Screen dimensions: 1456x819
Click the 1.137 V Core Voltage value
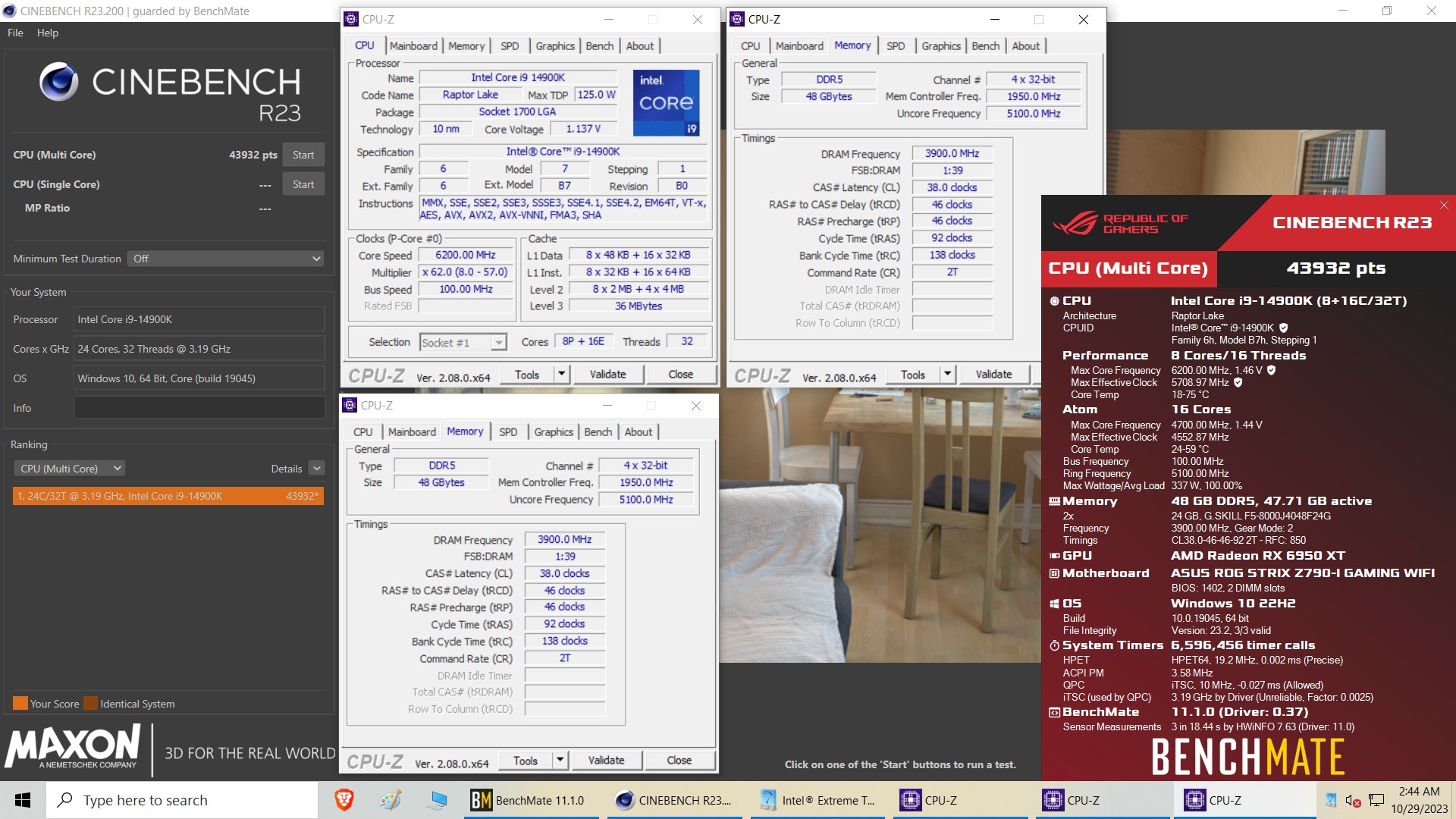click(583, 129)
